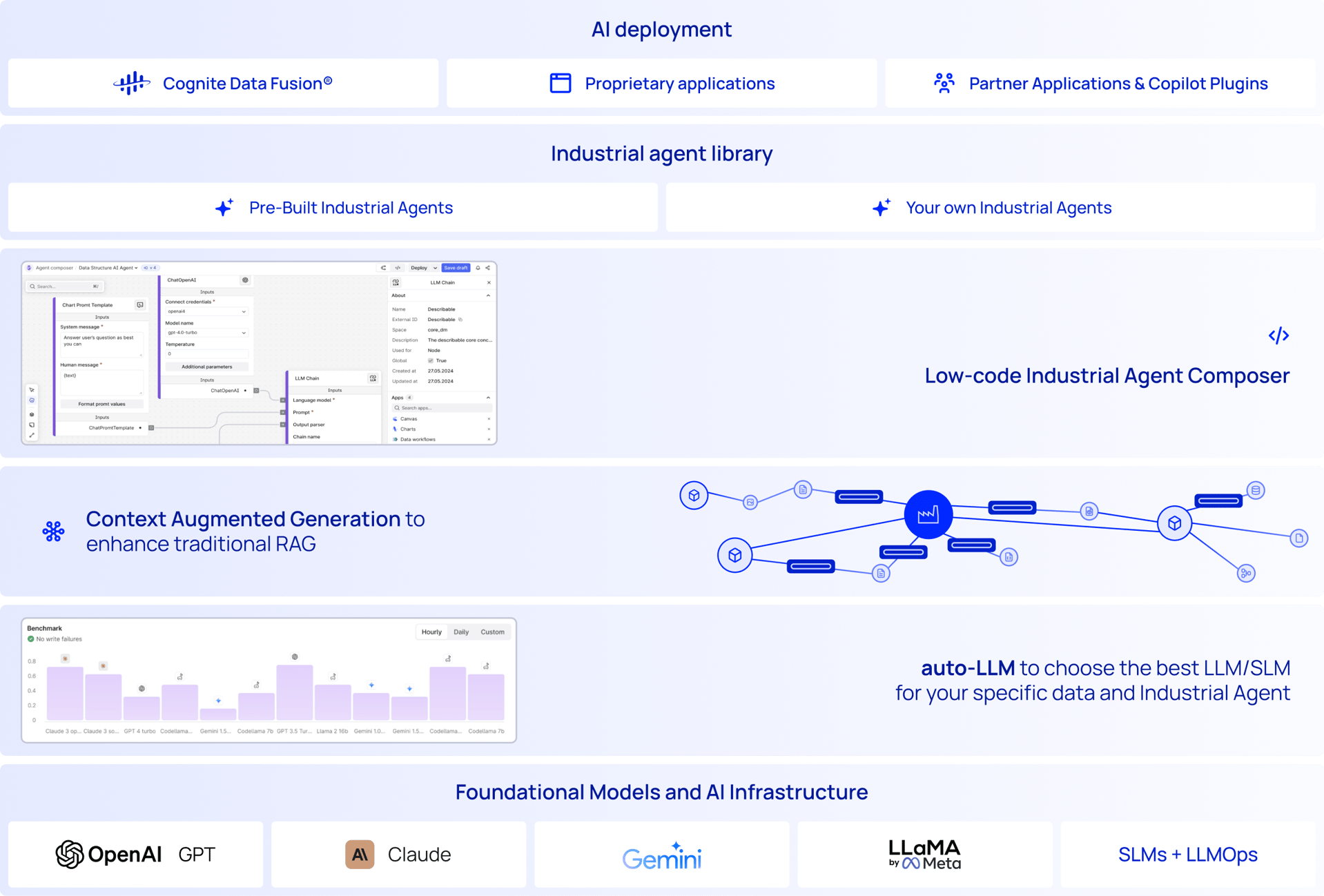Image resolution: width=1324 pixels, height=896 pixels.
Task: Click the Temperature input field
Action: point(206,354)
